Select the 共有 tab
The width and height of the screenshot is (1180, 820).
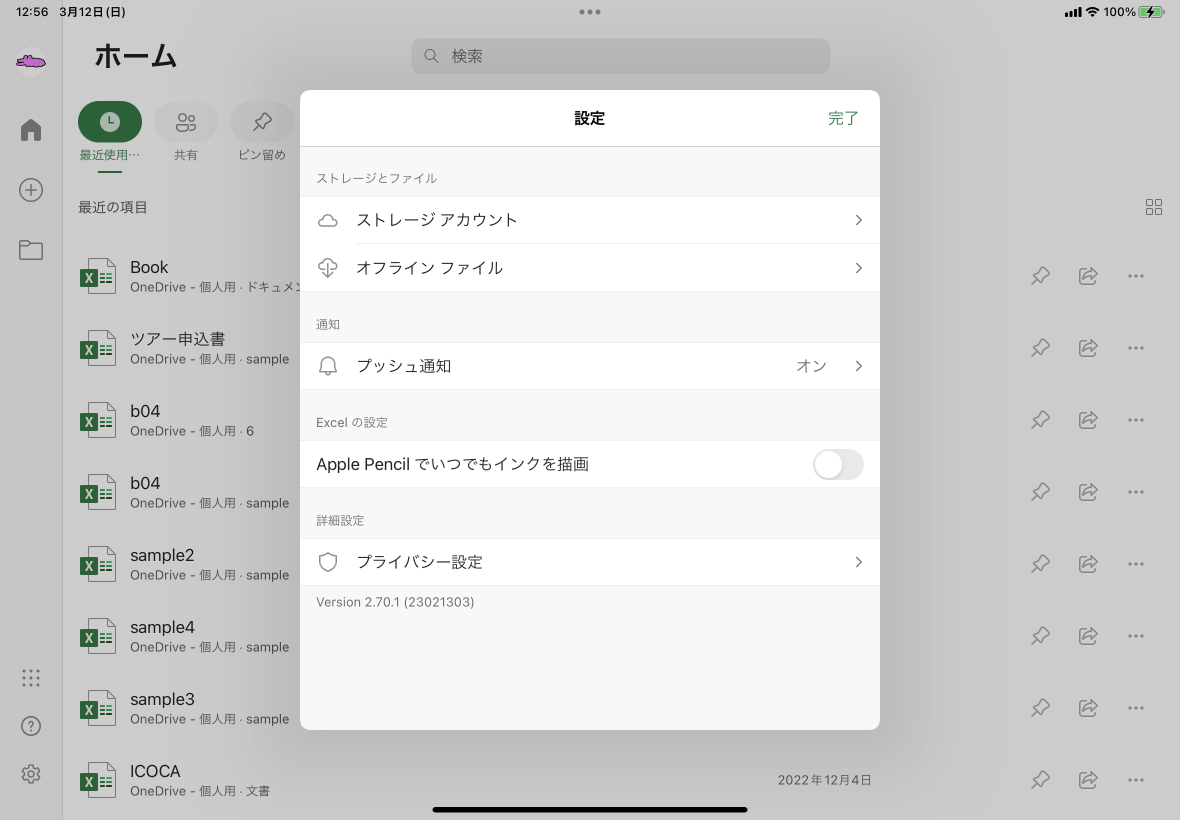click(x=186, y=132)
